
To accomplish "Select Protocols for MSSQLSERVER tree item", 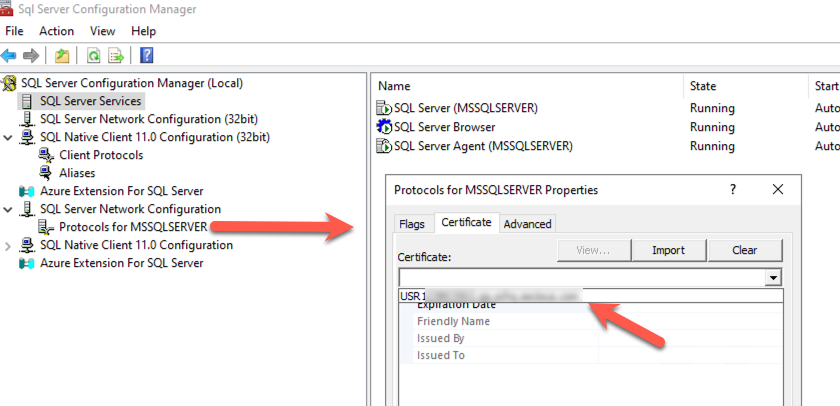I will [132, 227].
